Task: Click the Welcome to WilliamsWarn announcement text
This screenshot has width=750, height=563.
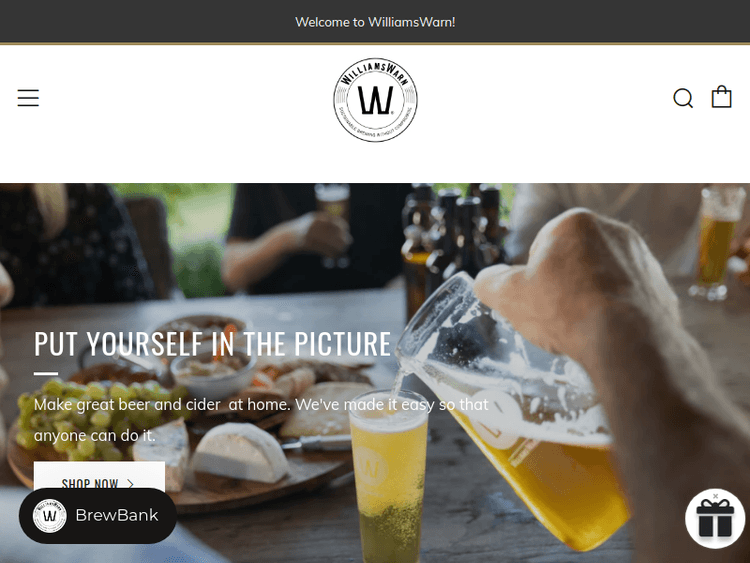Action: (x=375, y=22)
